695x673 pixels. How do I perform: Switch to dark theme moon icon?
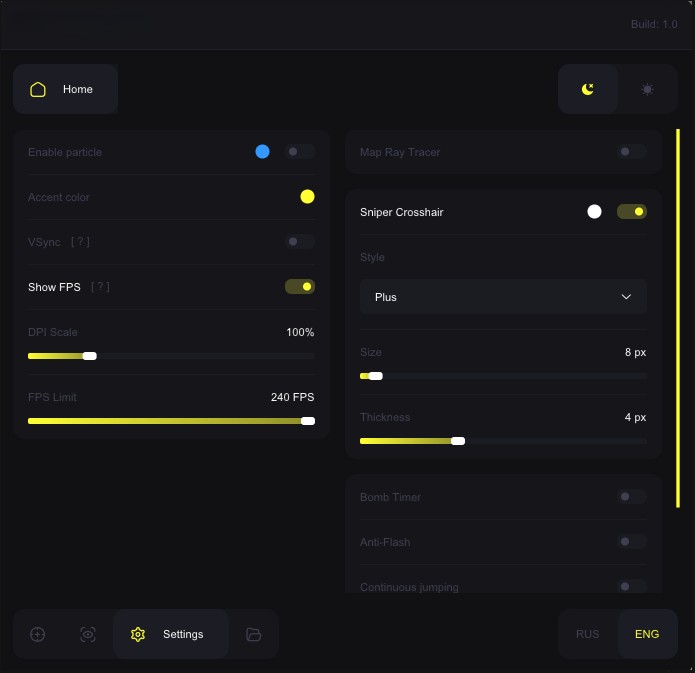pyautogui.click(x=588, y=89)
